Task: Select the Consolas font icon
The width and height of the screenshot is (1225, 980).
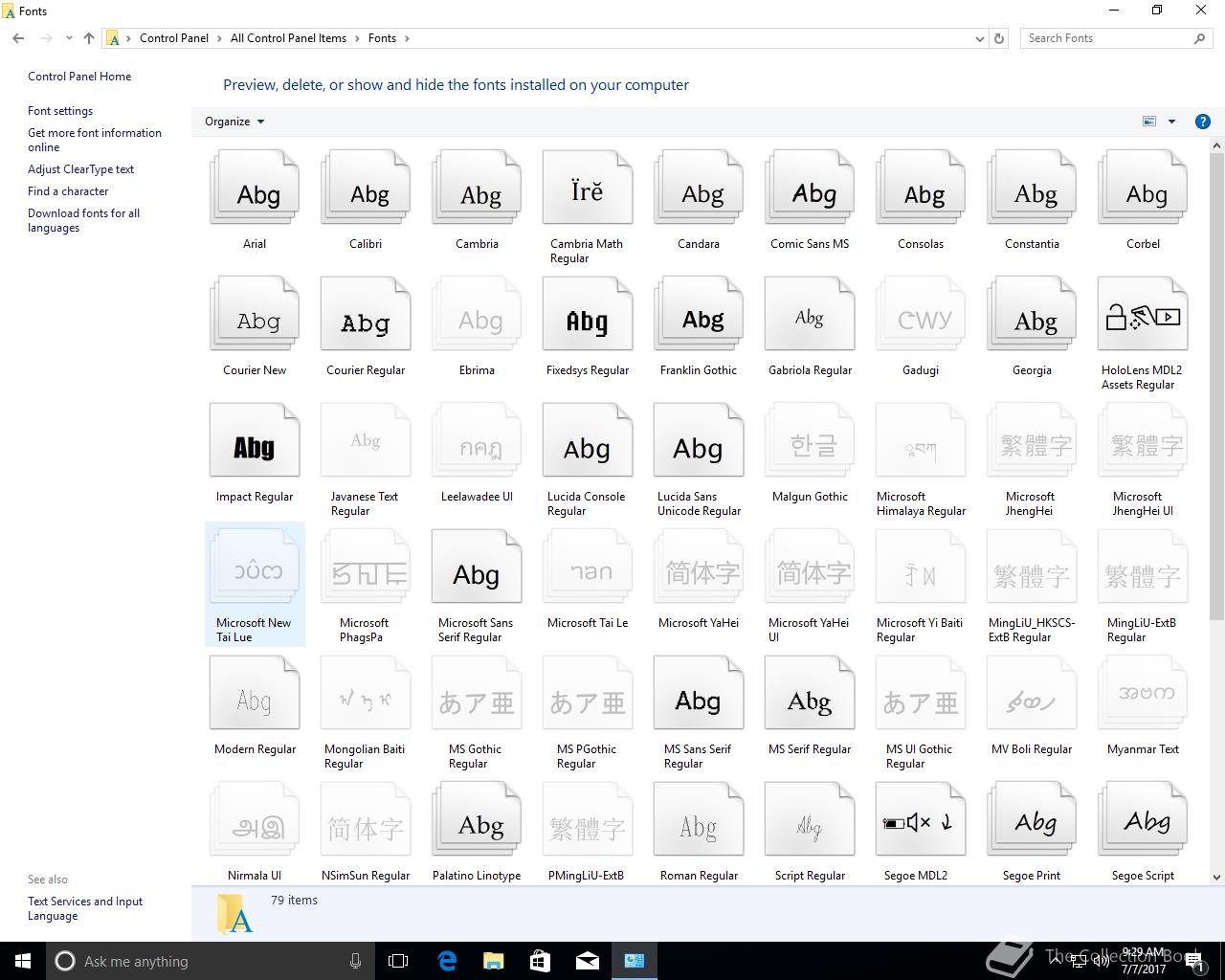Action: click(x=921, y=188)
